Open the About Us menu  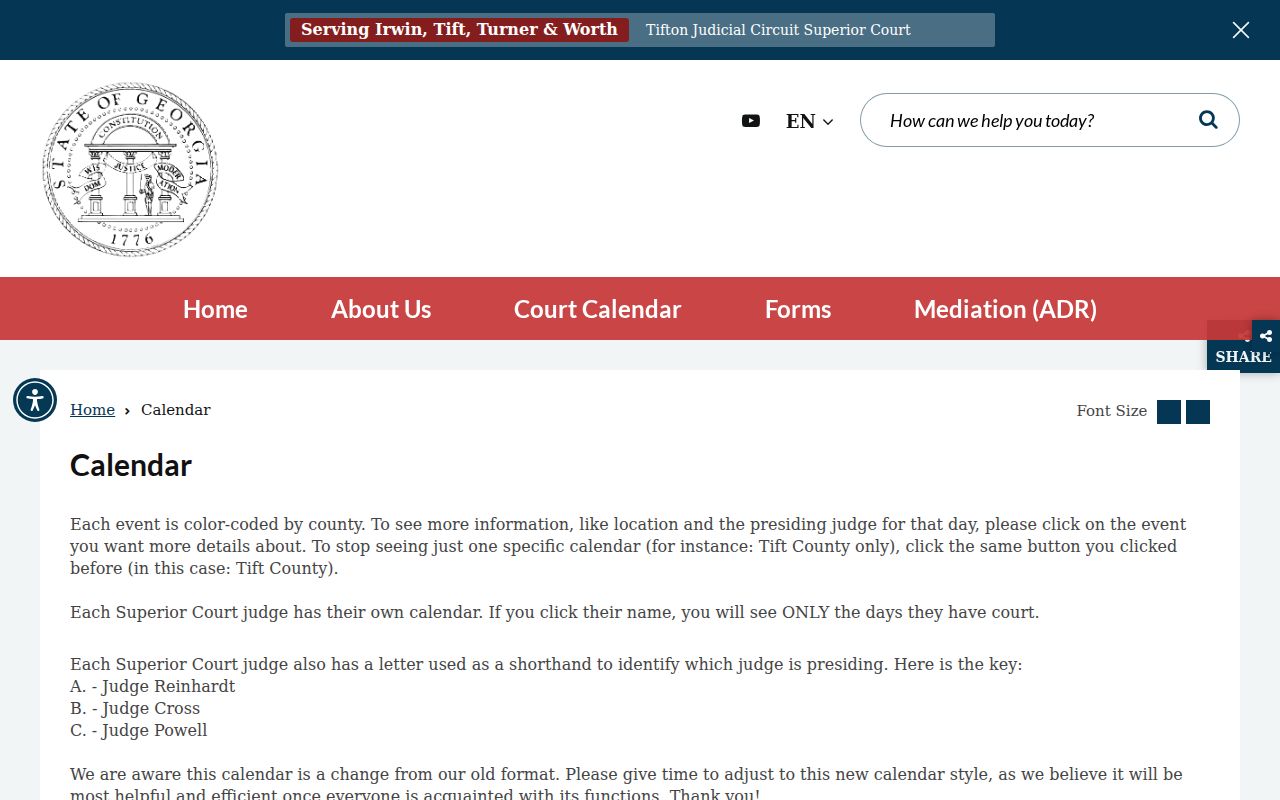(x=381, y=309)
